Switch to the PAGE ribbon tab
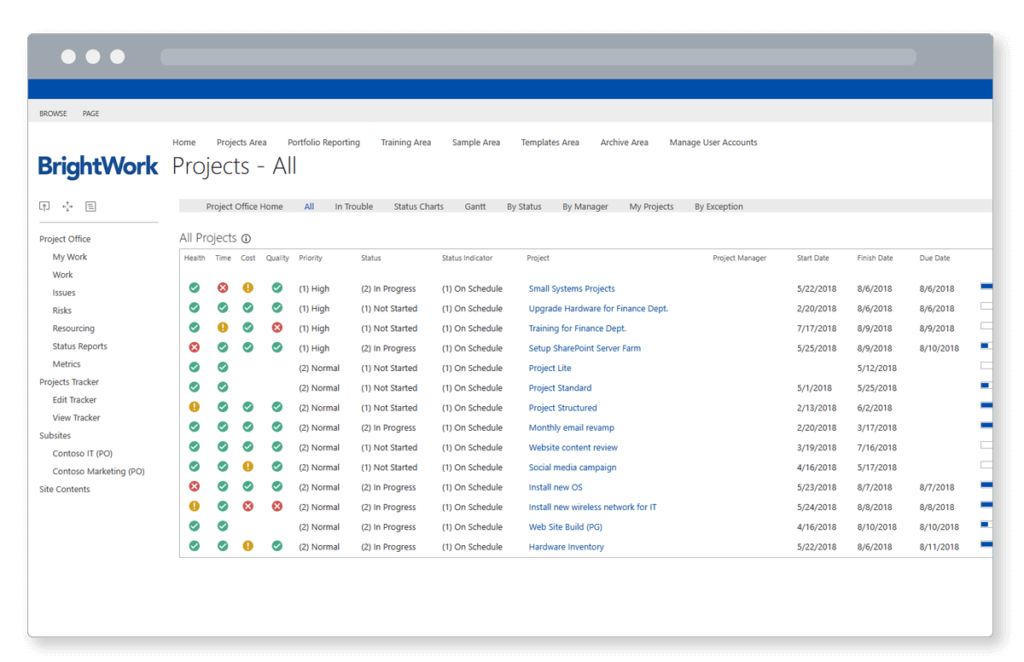This screenshot has width=1024, height=662. [90, 113]
